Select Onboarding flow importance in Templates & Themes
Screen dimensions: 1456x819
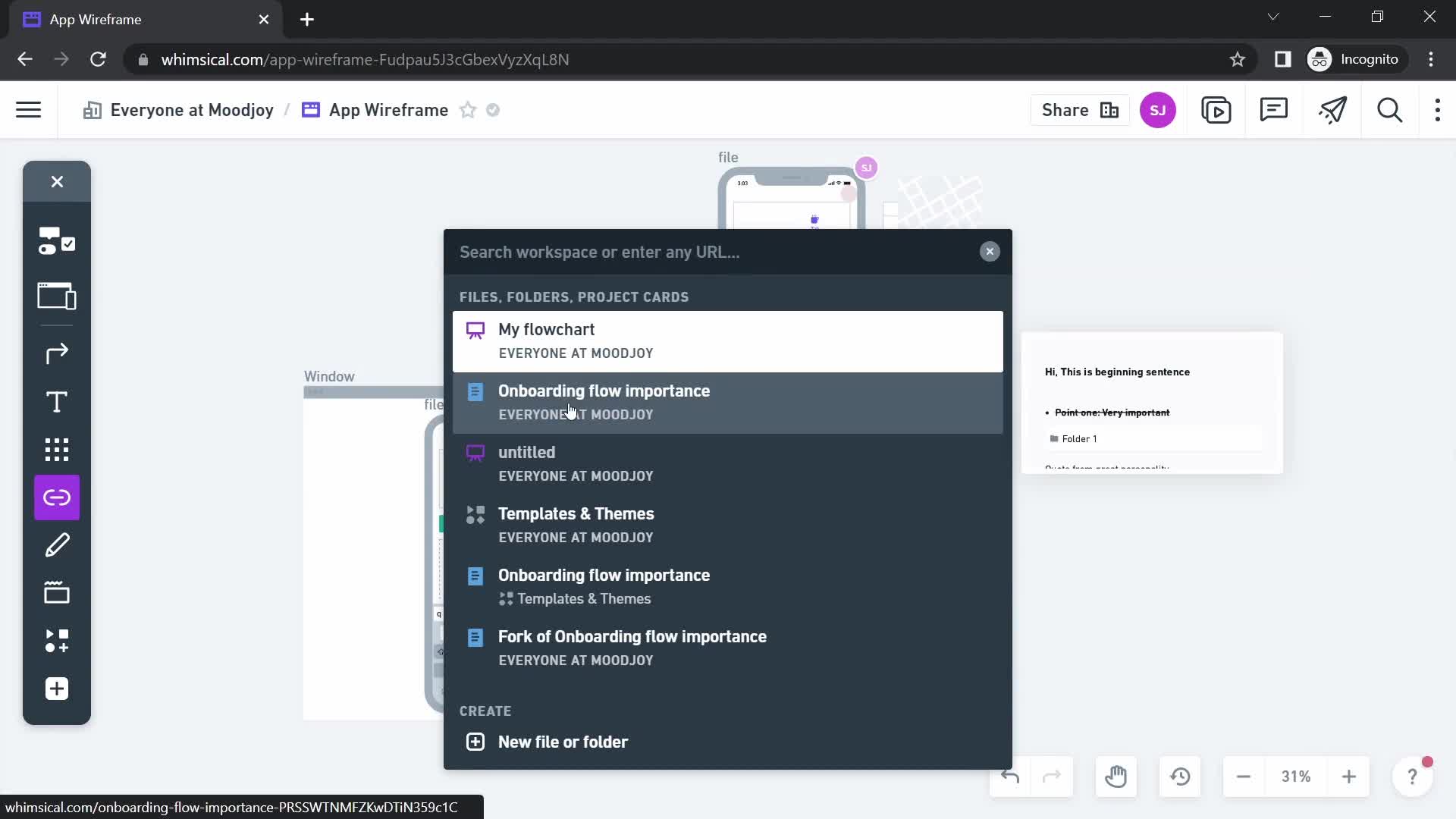pos(728,587)
